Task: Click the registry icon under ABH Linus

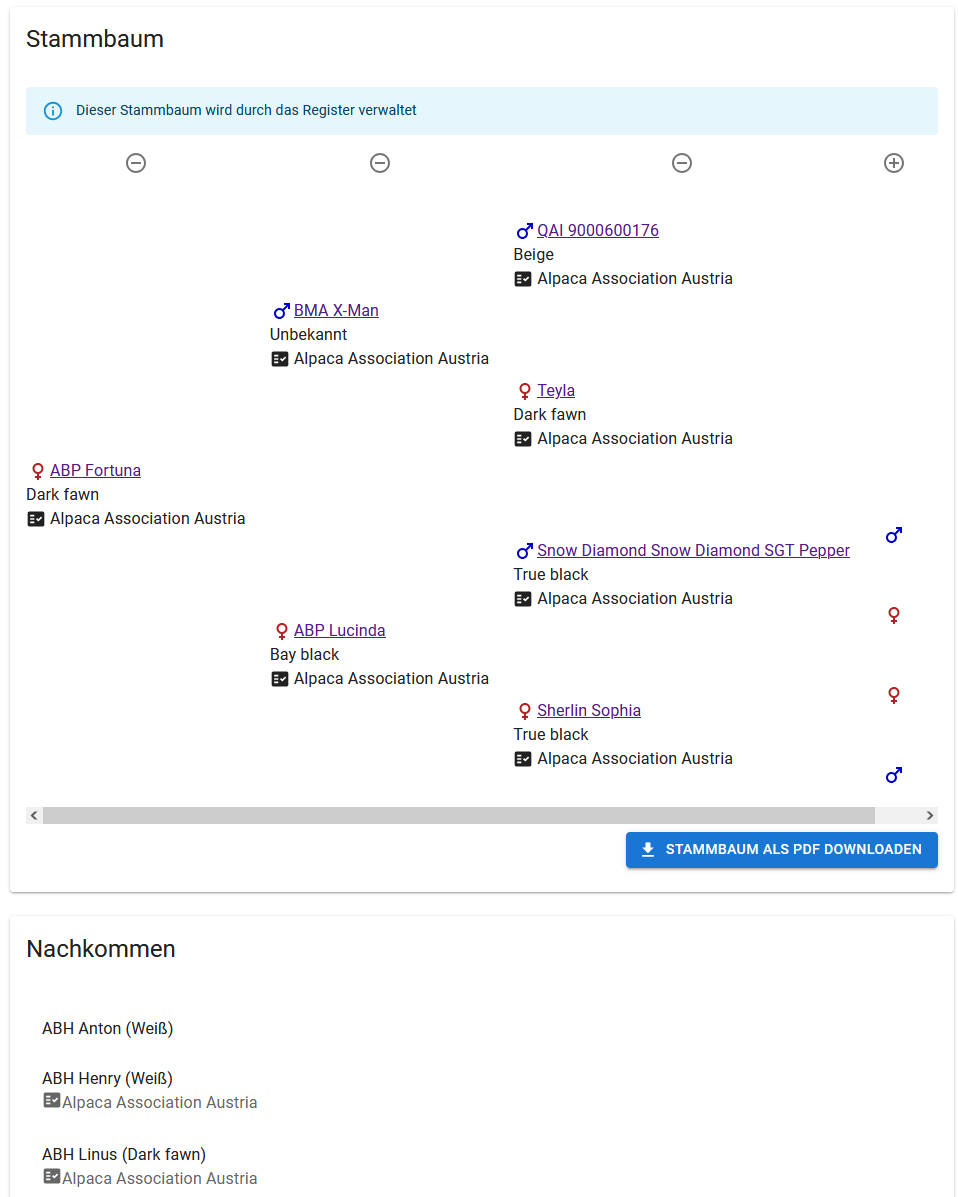Action: coord(51,1176)
